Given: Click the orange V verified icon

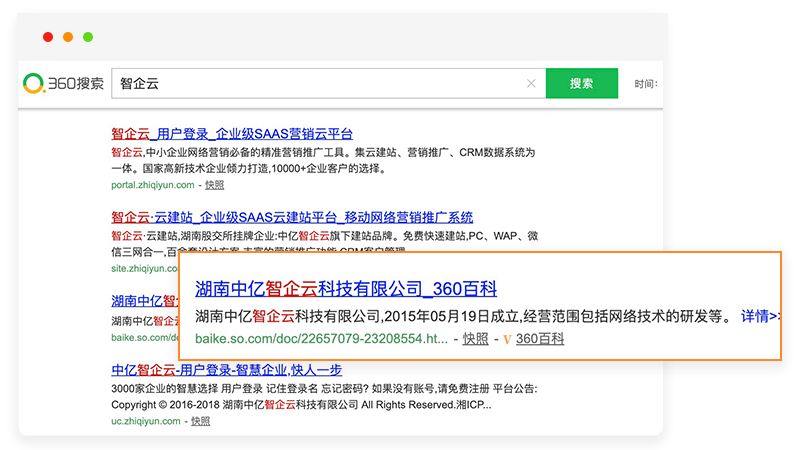Looking at the screenshot, I should click(507, 339).
